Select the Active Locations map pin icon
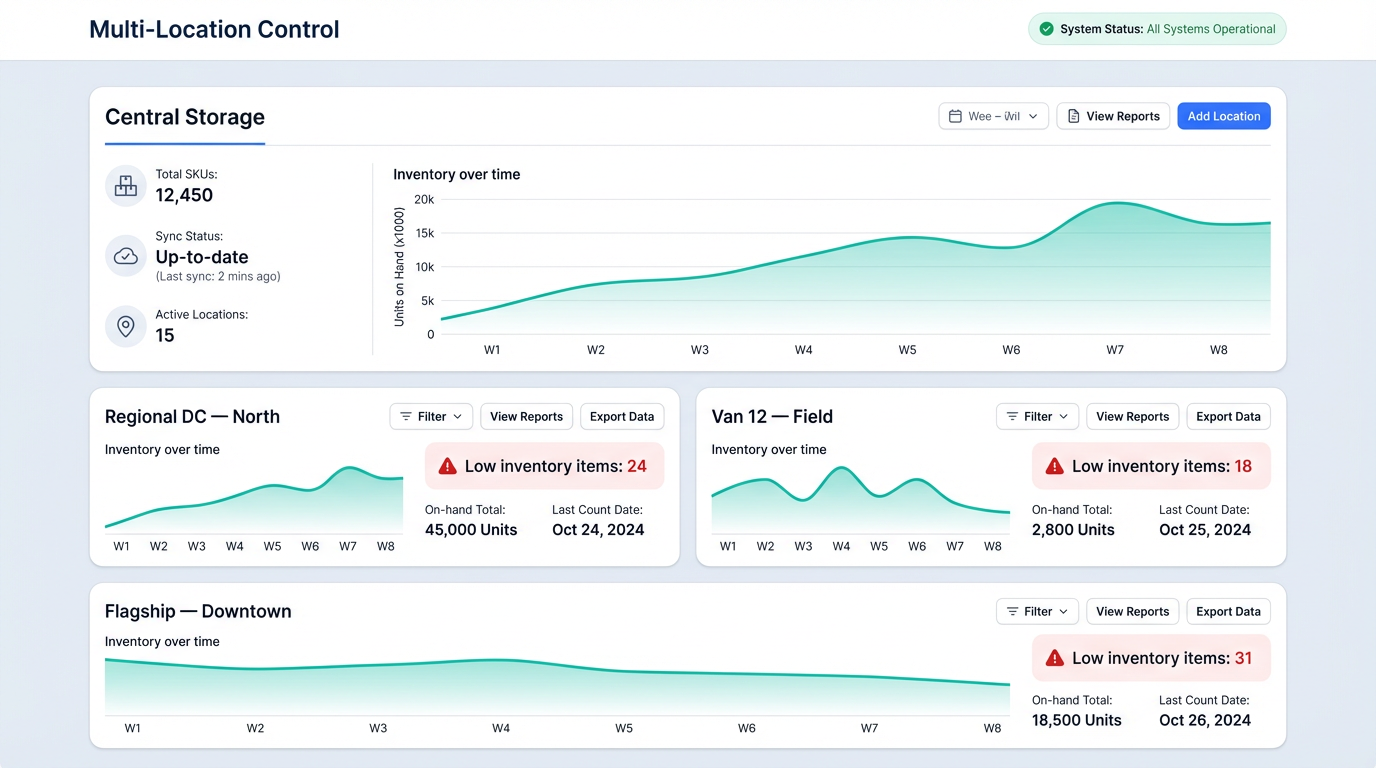This screenshot has height=768, width=1376. [x=125, y=326]
